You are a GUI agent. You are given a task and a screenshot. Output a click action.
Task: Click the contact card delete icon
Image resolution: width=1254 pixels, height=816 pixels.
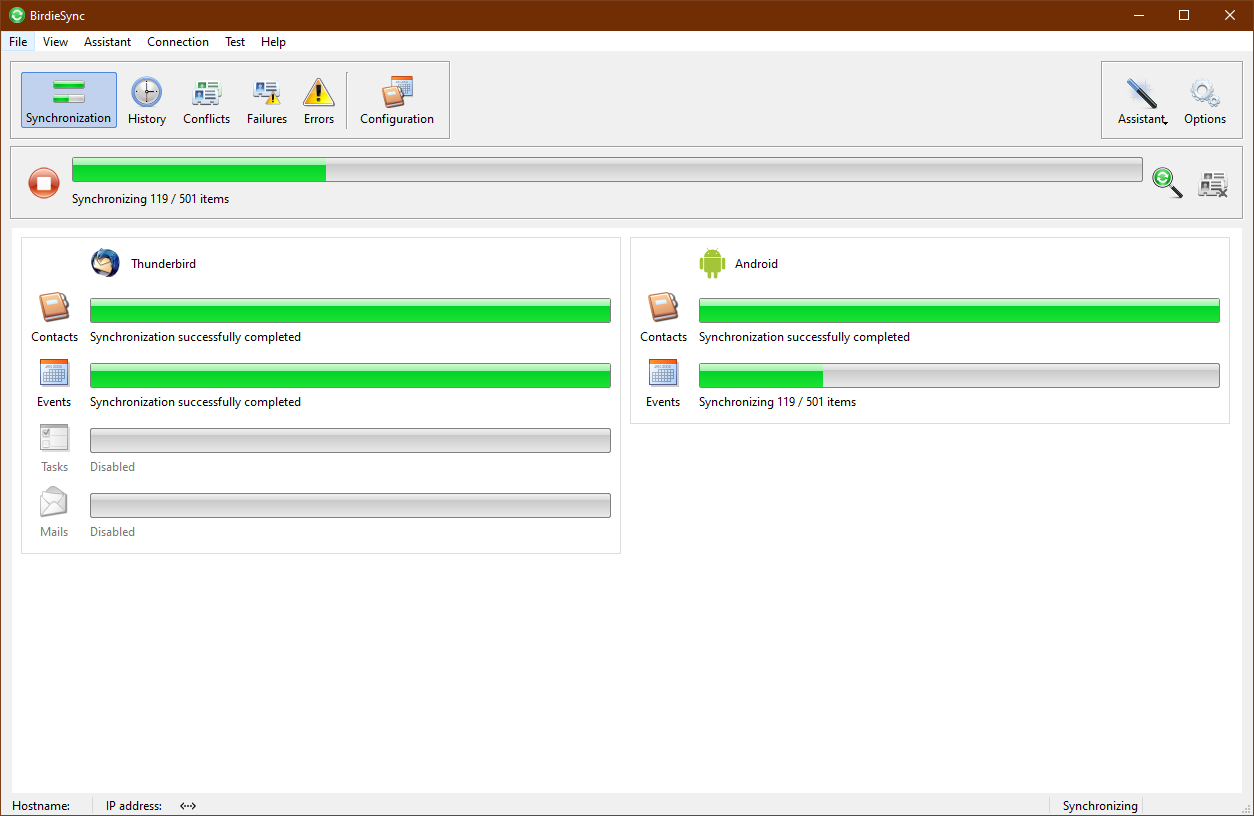[x=1213, y=184]
